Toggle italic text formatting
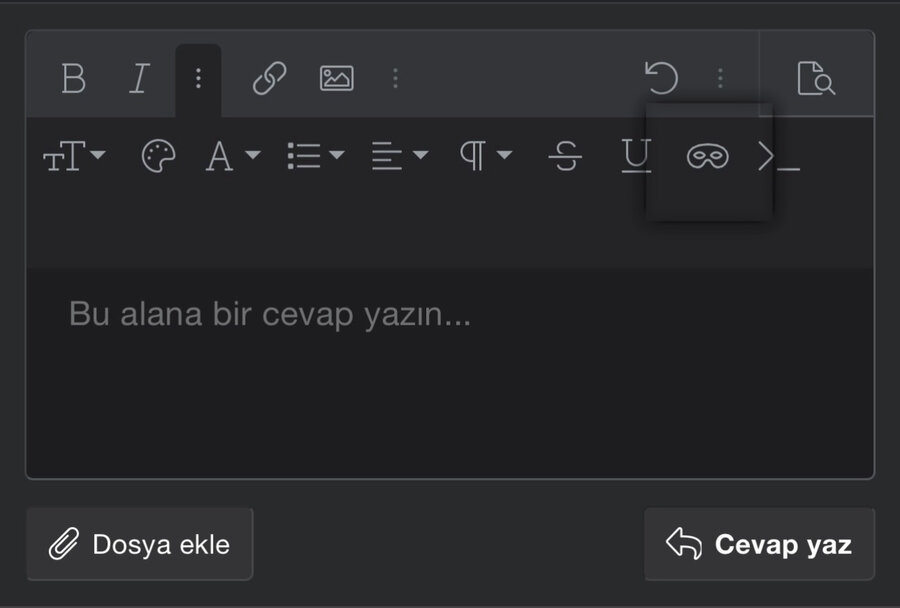Image resolution: width=900 pixels, height=608 pixels. click(x=139, y=78)
